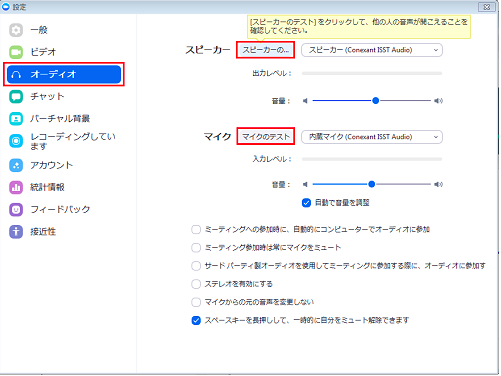Click the 接近性 accessibility icon
501x376 pixels.
[x=16, y=232]
